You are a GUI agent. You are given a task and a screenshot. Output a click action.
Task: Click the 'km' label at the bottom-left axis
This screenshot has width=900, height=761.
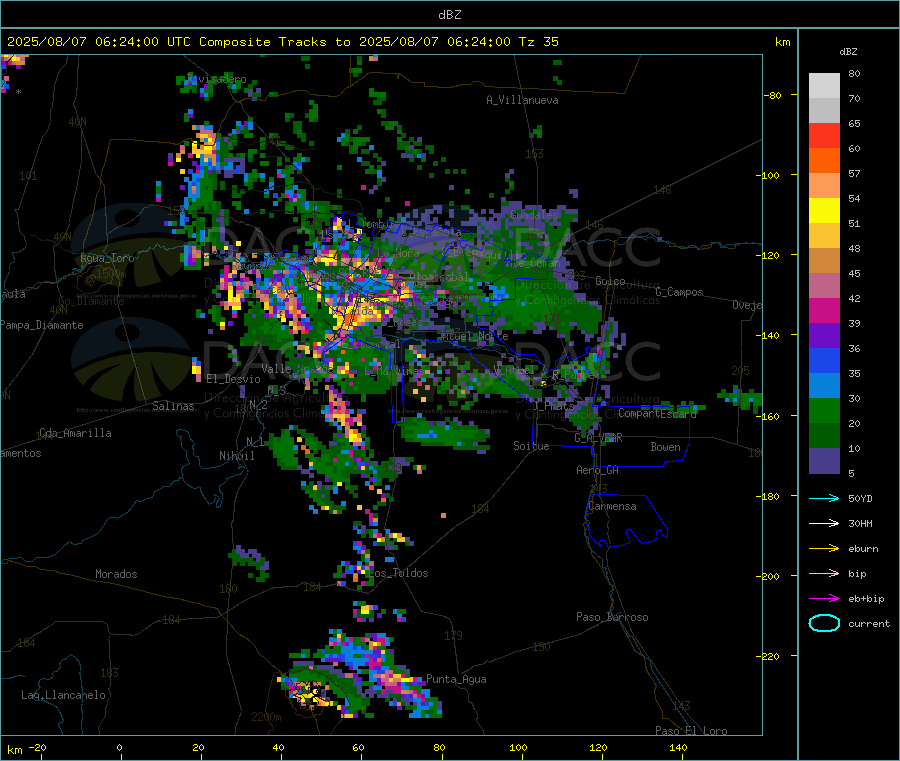coord(14,750)
